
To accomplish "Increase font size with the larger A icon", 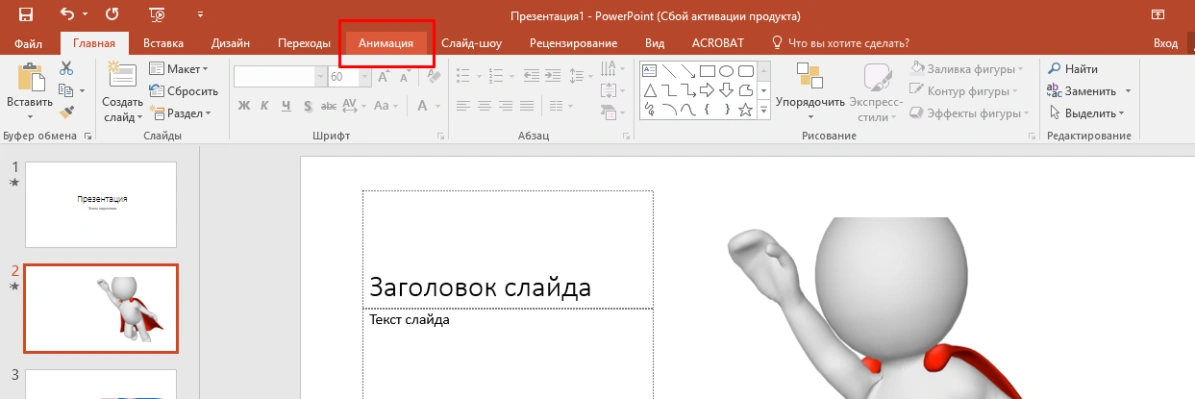I will [383, 77].
